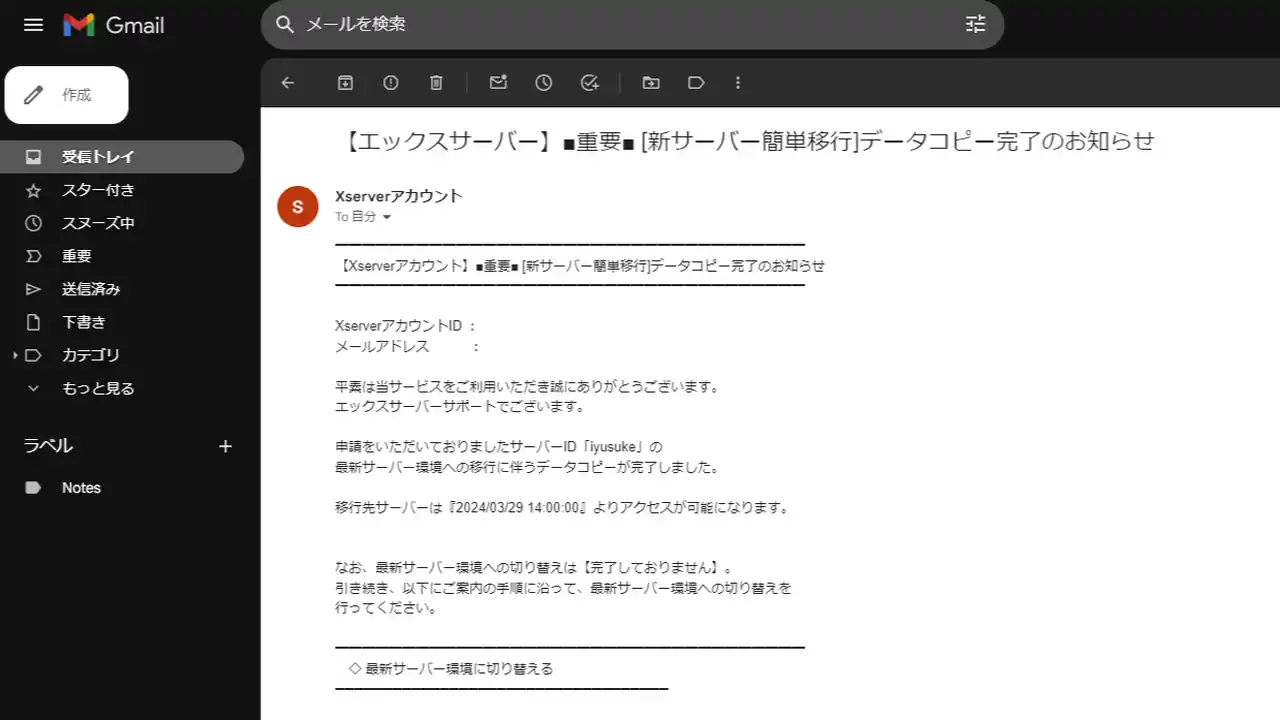Click the 2024/03/29 14:00:00 date text
Image resolution: width=1280 pixels, height=720 pixels.
pyautogui.click(x=518, y=507)
